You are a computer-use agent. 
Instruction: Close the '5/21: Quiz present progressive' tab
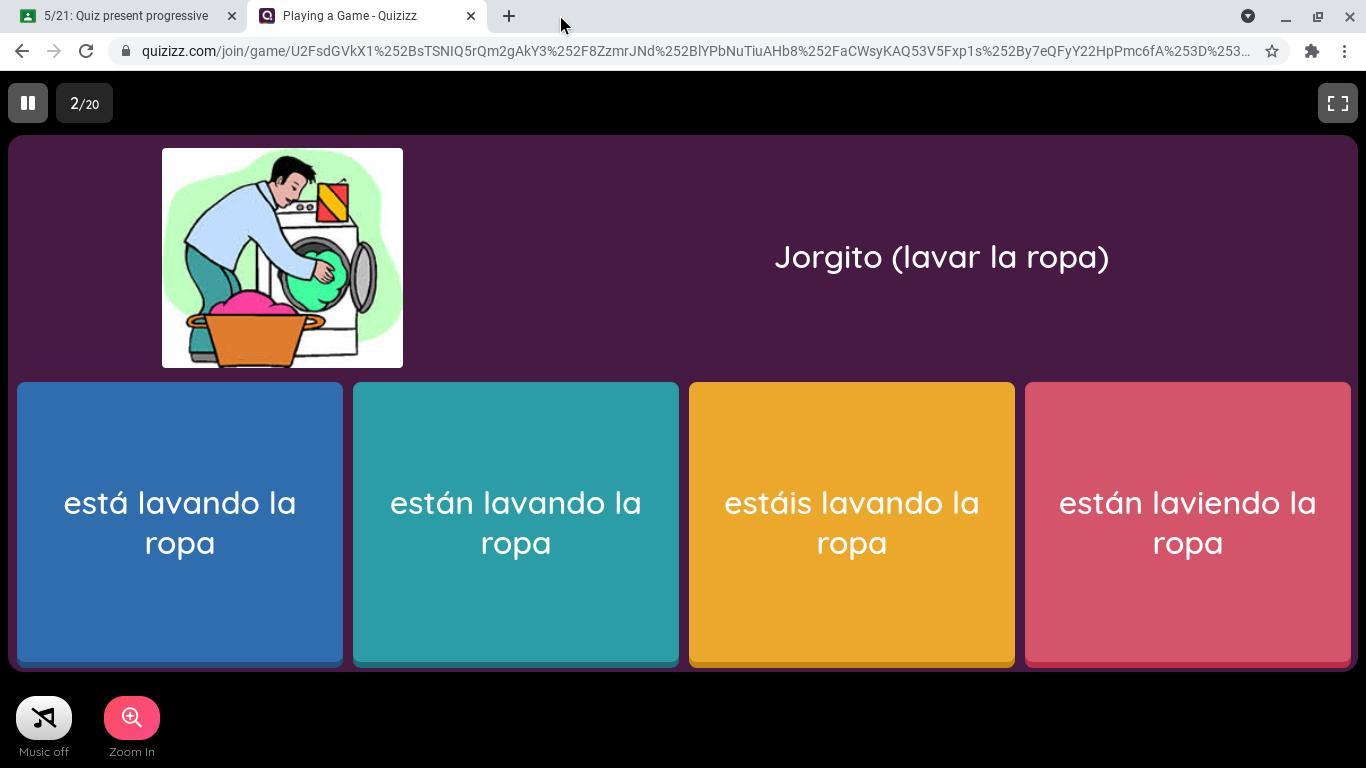point(232,16)
